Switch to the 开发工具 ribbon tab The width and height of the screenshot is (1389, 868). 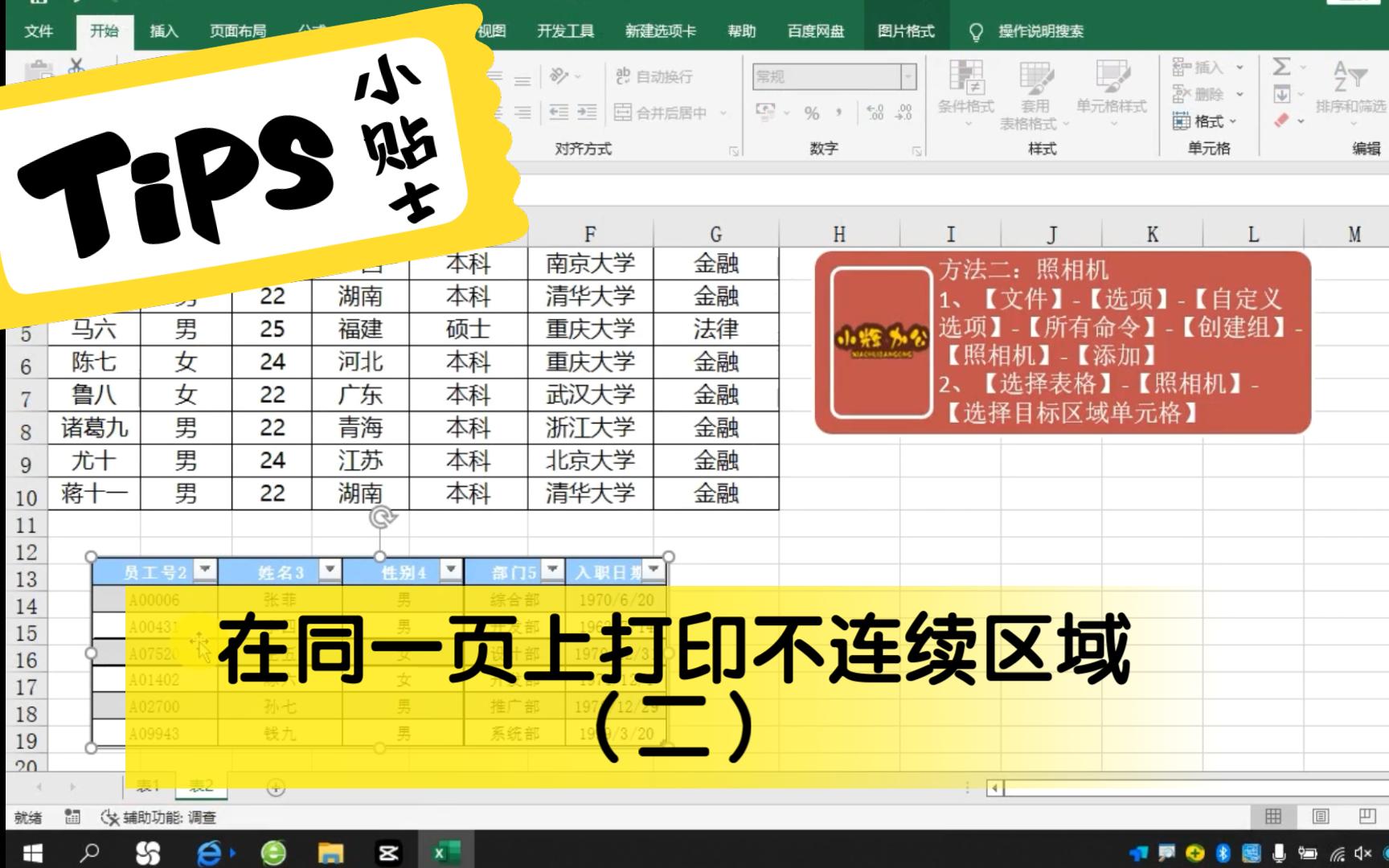(x=566, y=31)
